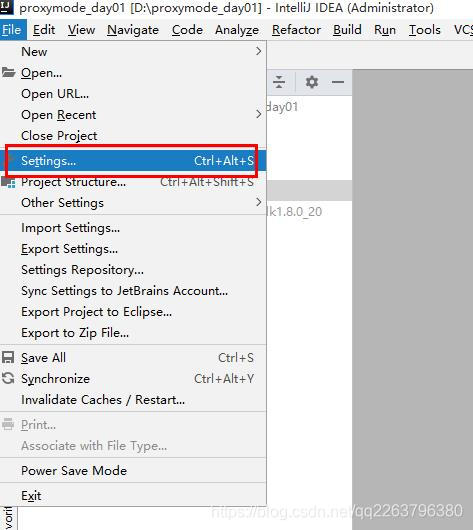Open Settings Repository...
Screen dimensions: 473x530
pos(133,269)
